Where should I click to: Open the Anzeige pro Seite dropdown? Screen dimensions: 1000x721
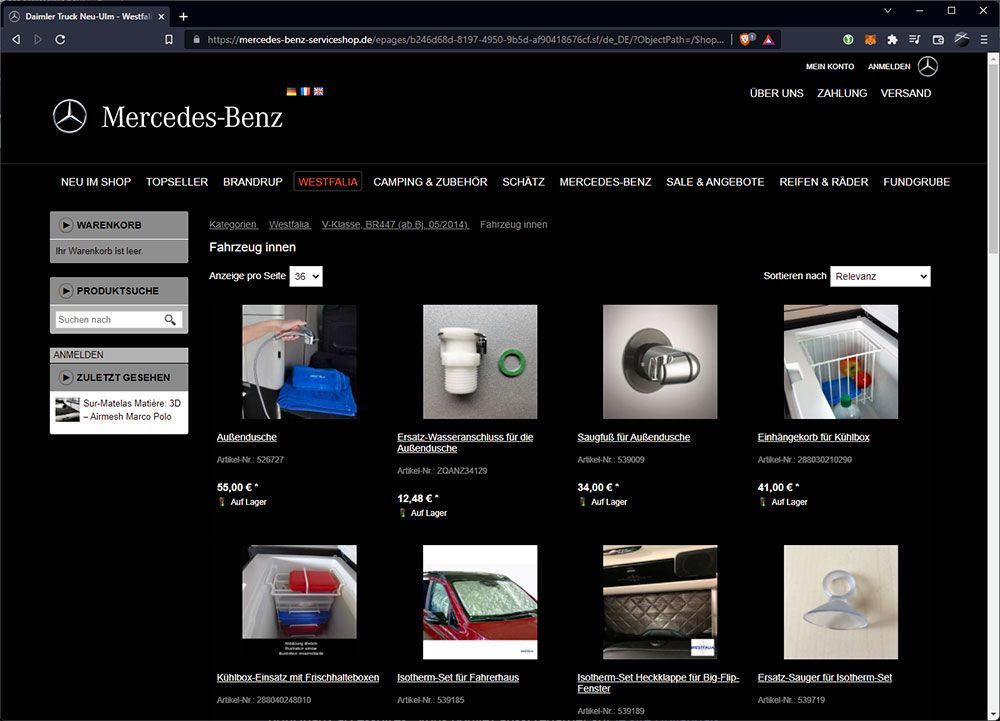306,276
